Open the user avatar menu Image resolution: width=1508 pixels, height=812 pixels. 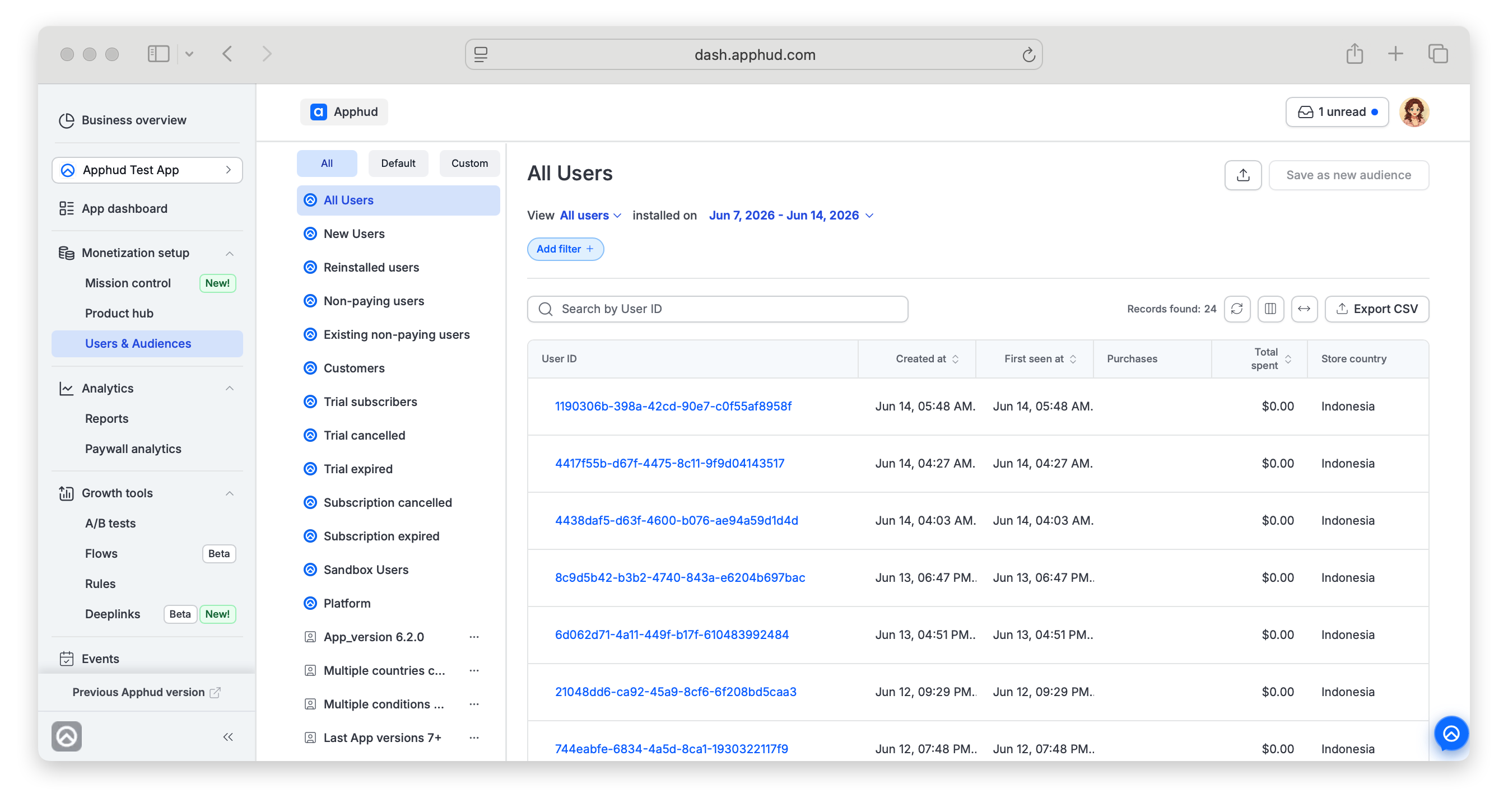[x=1414, y=112]
